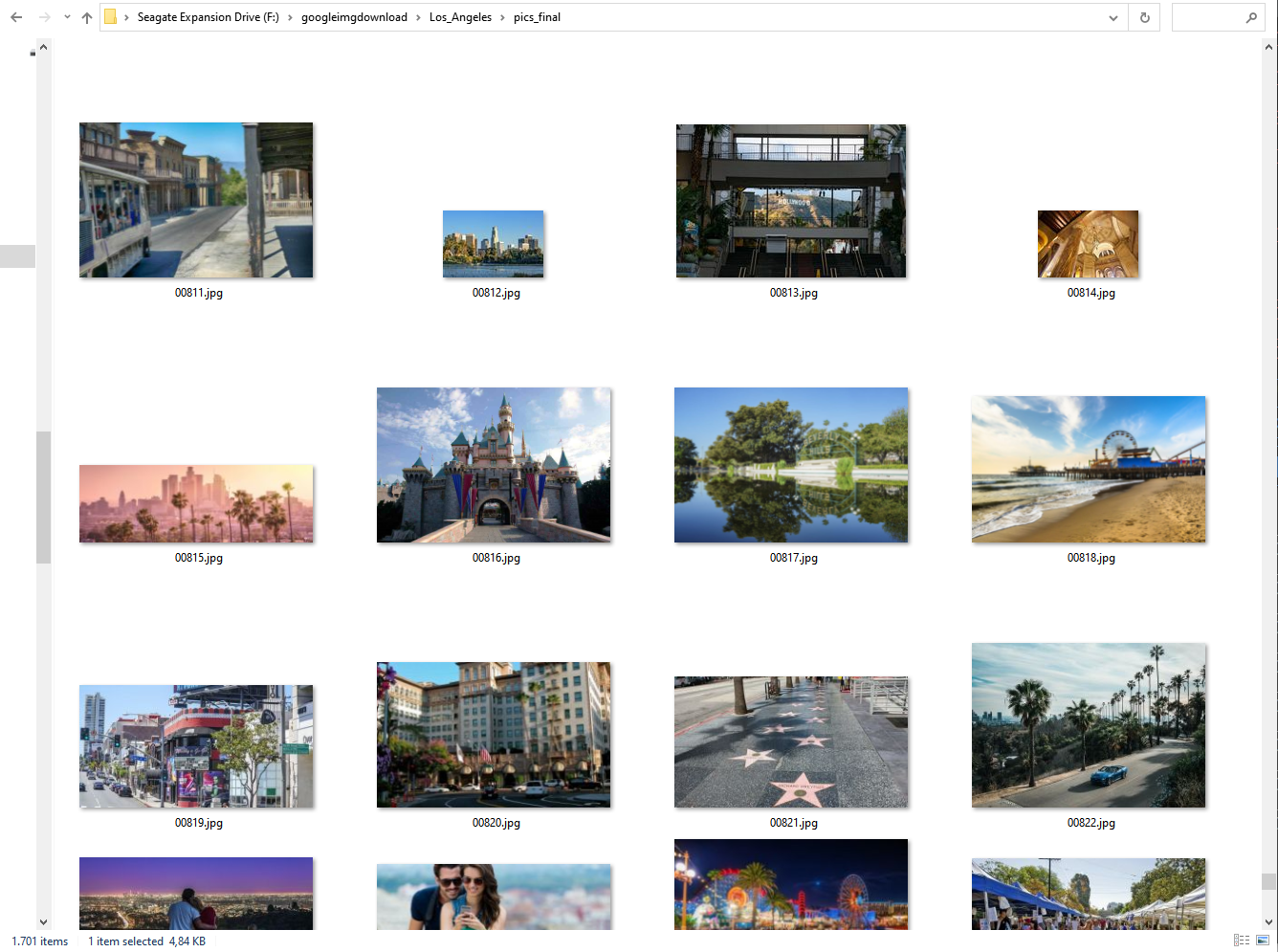Viewport: 1278px width, 952px height.
Task: Select the 00818.jpg beach pier thumbnail
Action: pyautogui.click(x=1089, y=469)
